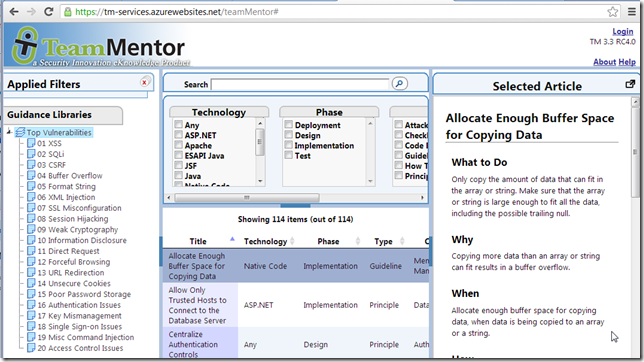Click the Top Vulnerabilities library icon

pos(20,132)
